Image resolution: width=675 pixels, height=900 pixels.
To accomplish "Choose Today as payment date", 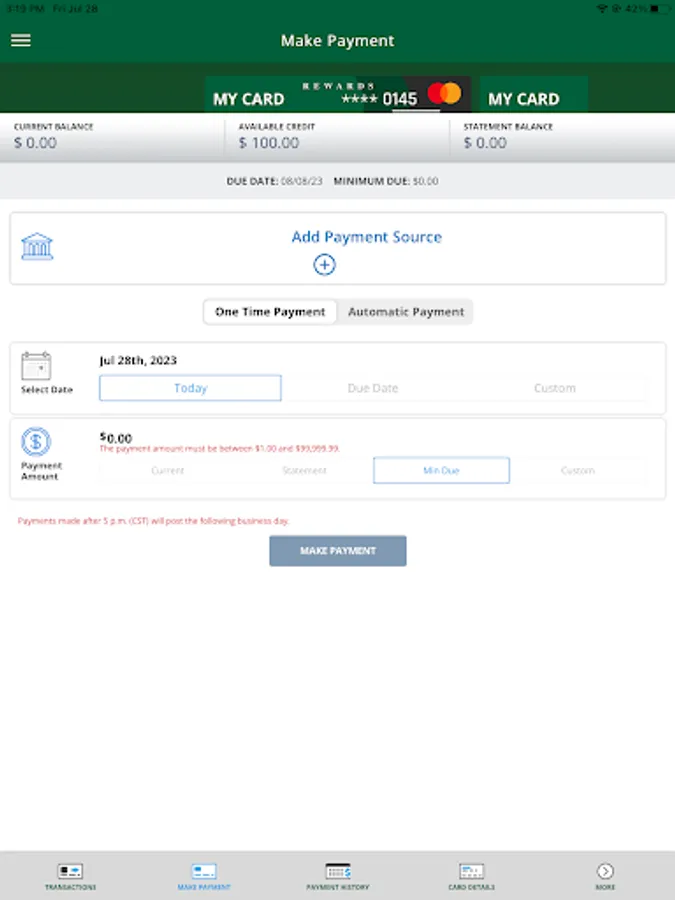I will point(190,388).
